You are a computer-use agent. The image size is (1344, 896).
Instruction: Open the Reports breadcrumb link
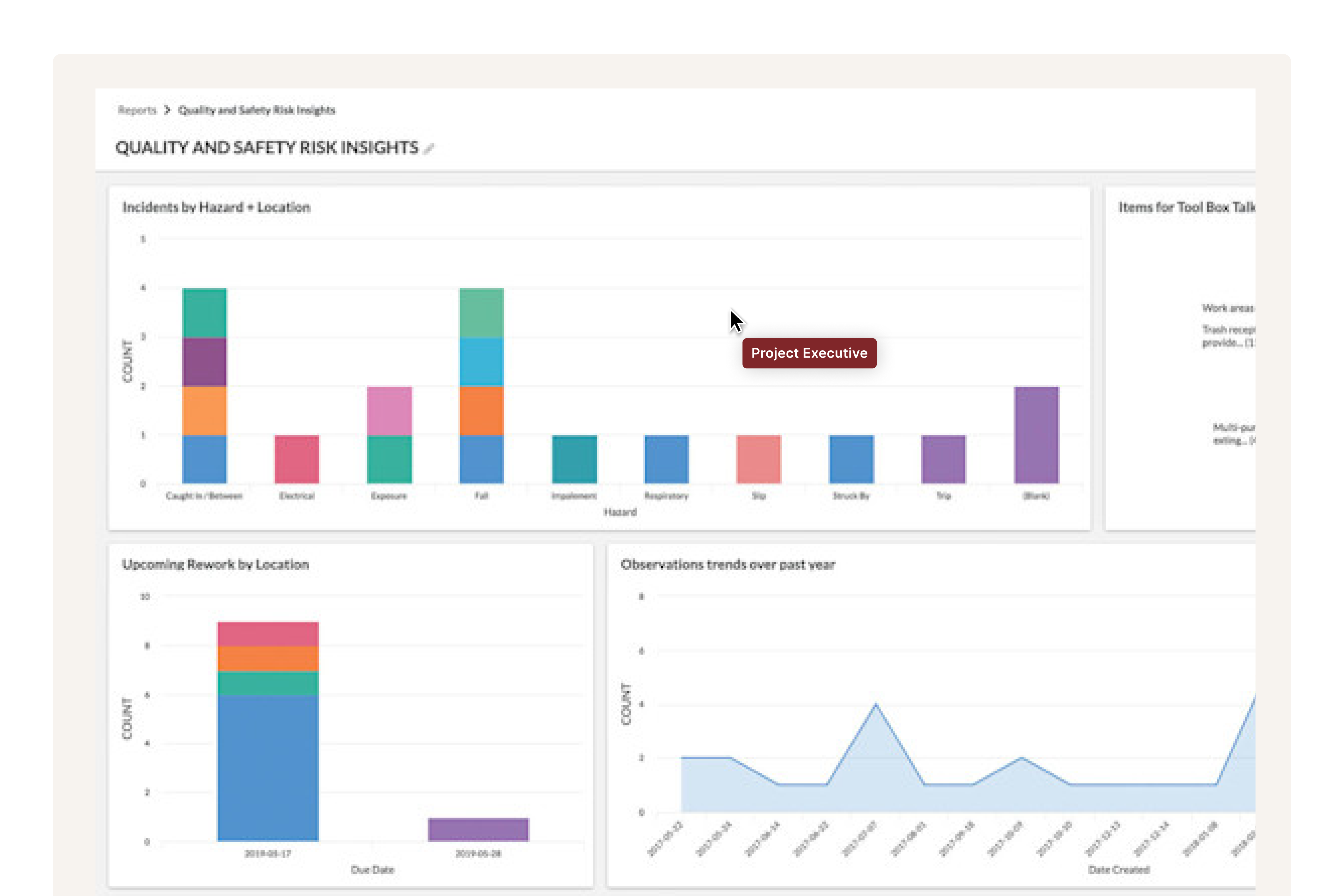point(137,110)
